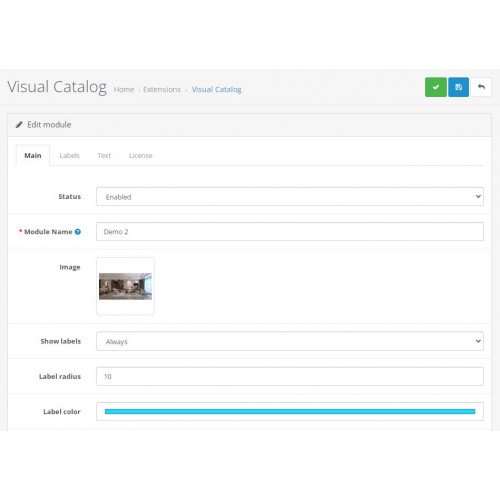Open the License tab
Image resolution: width=500 pixels, height=500 pixels.
click(x=140, y=155)
